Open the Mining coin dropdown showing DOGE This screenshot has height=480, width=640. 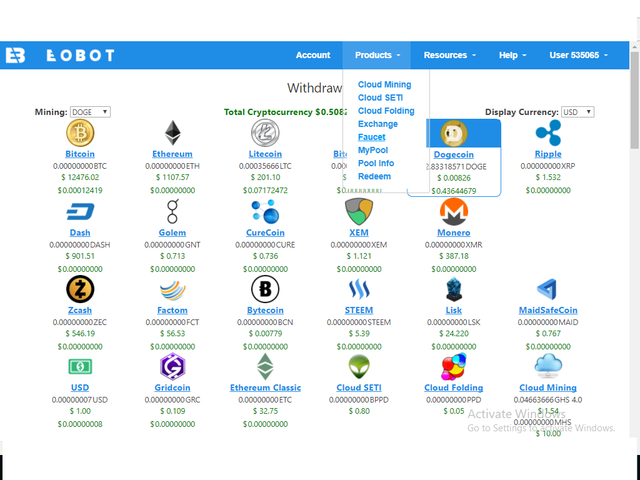coord(90,112)
